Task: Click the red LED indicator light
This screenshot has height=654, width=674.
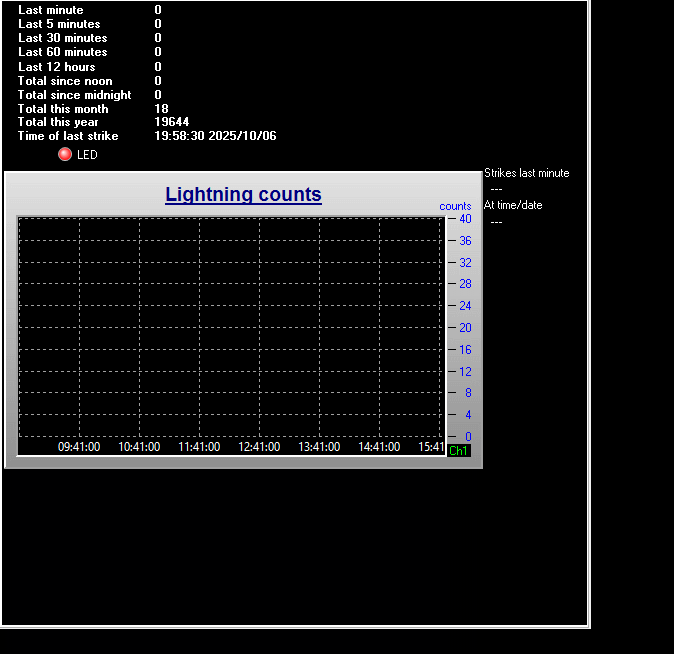Action: point(65,154)
